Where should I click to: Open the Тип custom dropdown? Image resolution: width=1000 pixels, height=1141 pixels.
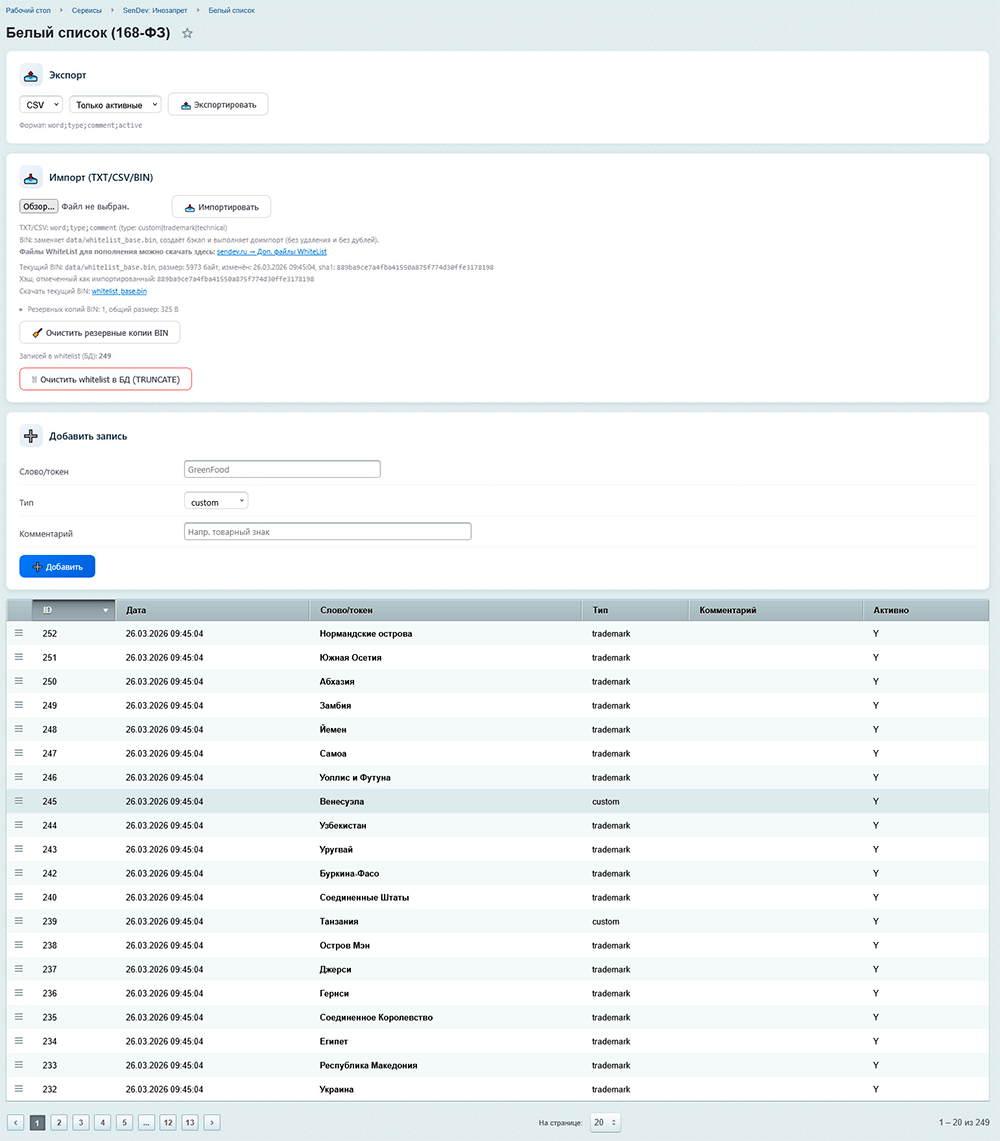coord(216,502)
